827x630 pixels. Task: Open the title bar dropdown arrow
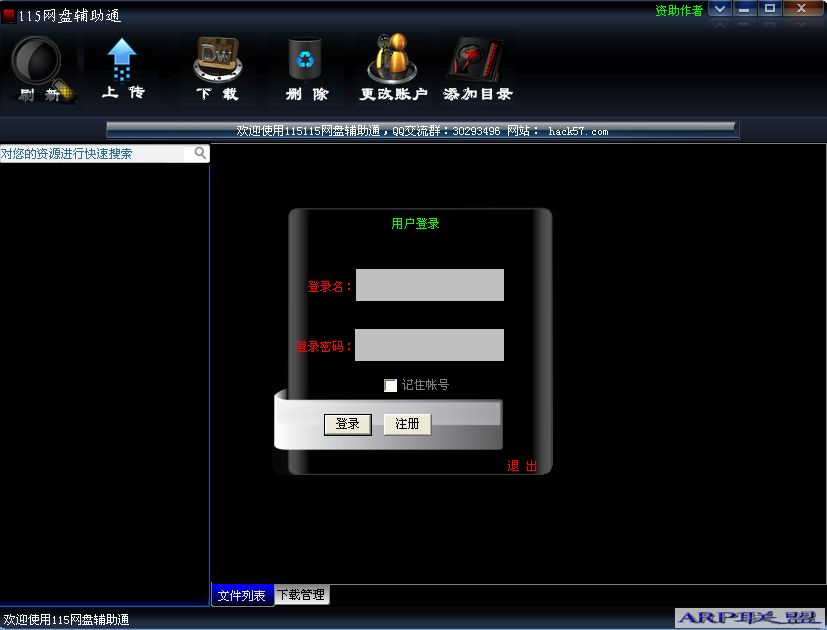coord(719,8)
